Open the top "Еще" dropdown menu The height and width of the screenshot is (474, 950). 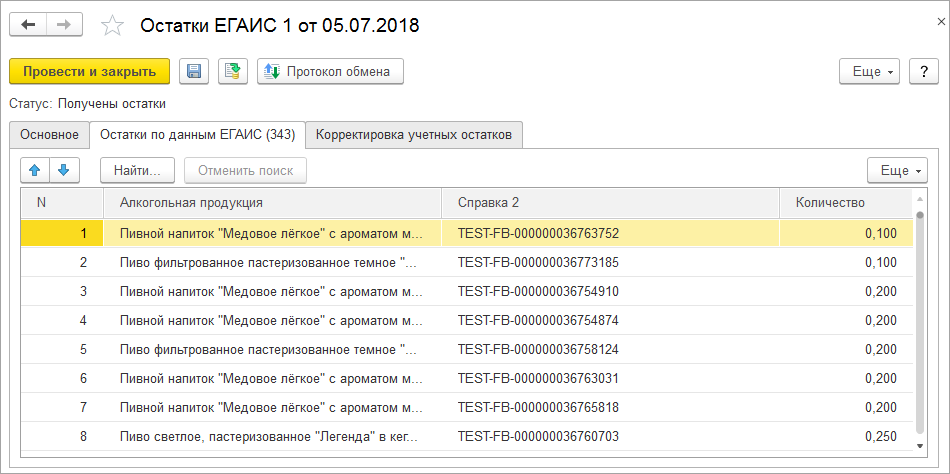[870, 71]
